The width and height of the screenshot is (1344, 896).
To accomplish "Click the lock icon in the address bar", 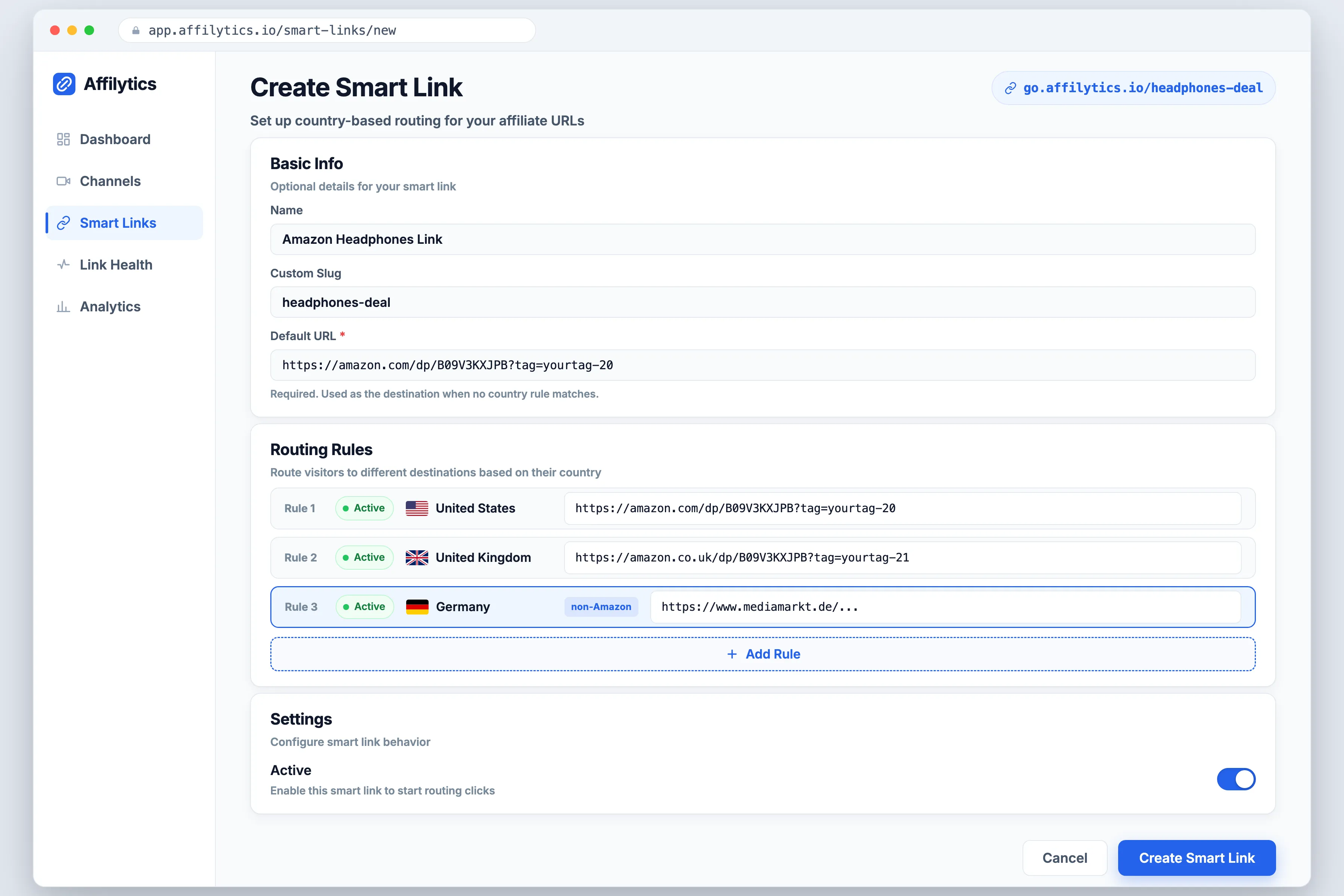I will [136, 30].
